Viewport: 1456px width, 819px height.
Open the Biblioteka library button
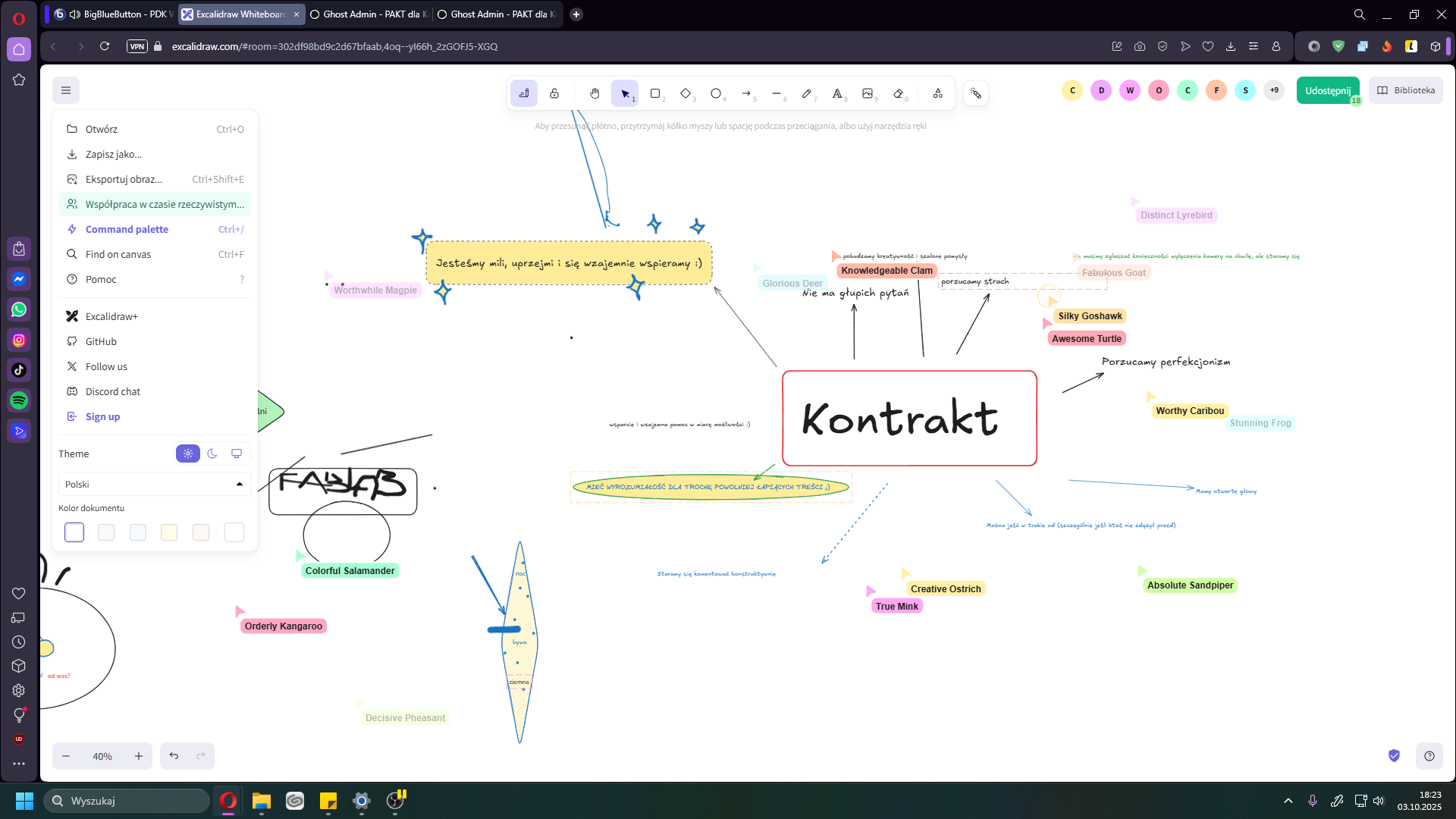(1406, 90)
